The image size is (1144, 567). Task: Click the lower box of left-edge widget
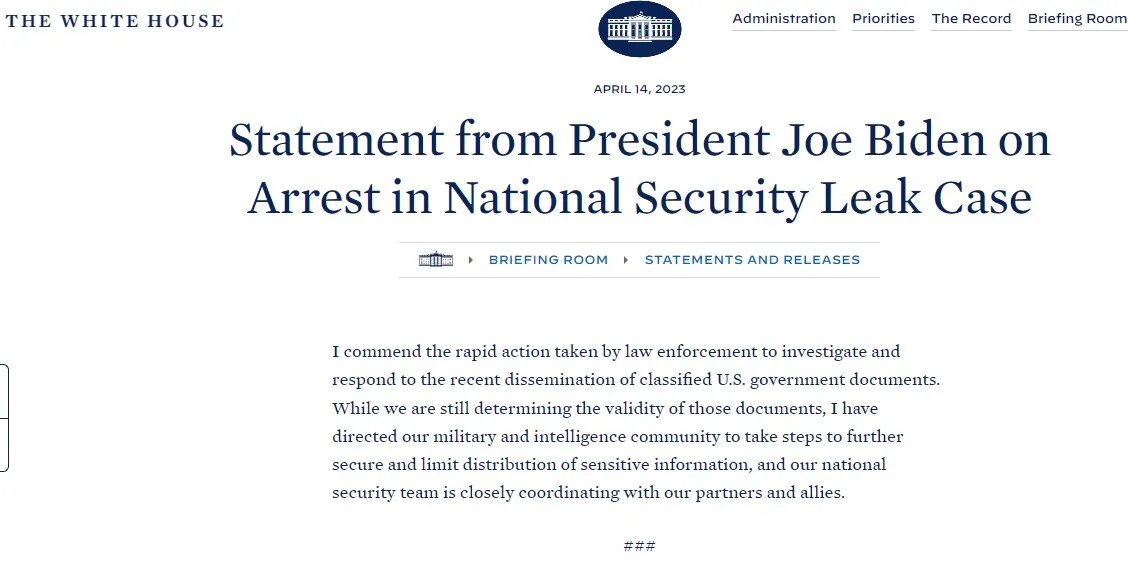[4, 444]
